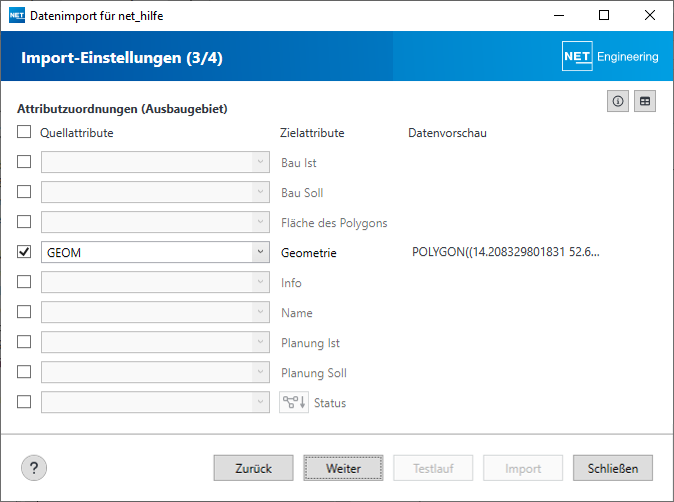Screen dimensions: 674x502
Task: Go back with the Zurück button
Action: click(254, 468)
